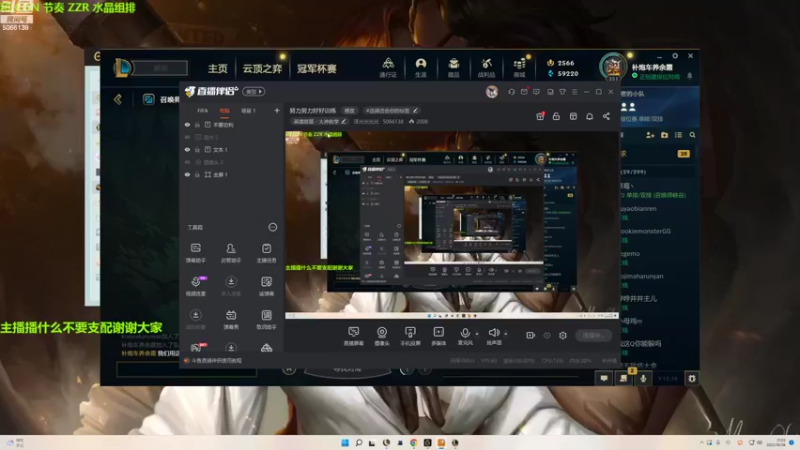Open the 战利品 loot icon in League client
Viewport: 800px width, 450px height.
click(486, 67)
